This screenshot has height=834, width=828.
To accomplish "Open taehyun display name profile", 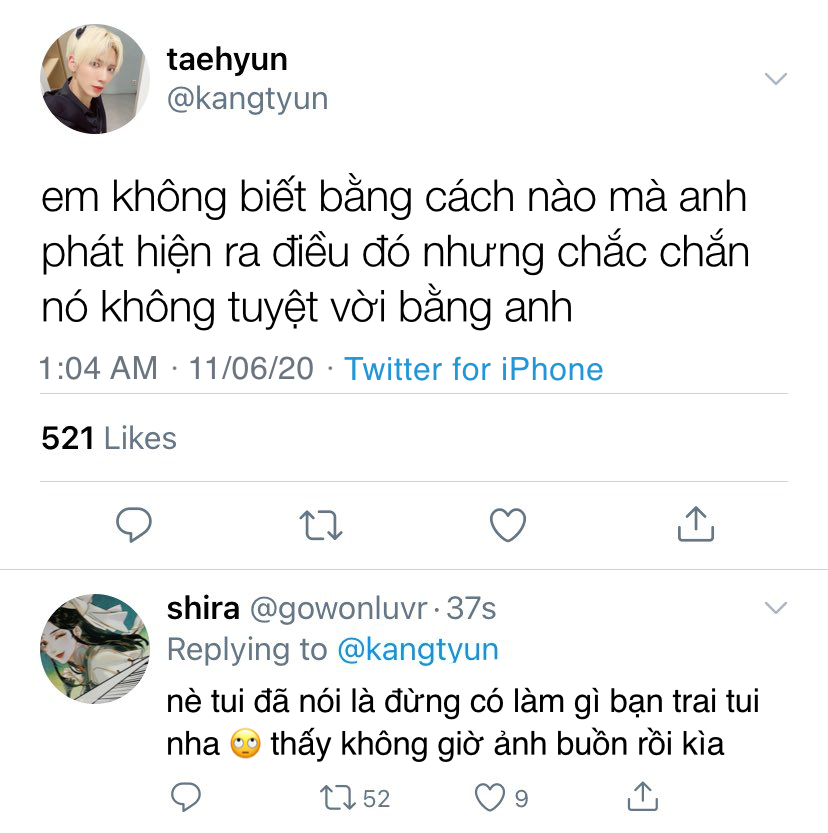I will 227,60.
